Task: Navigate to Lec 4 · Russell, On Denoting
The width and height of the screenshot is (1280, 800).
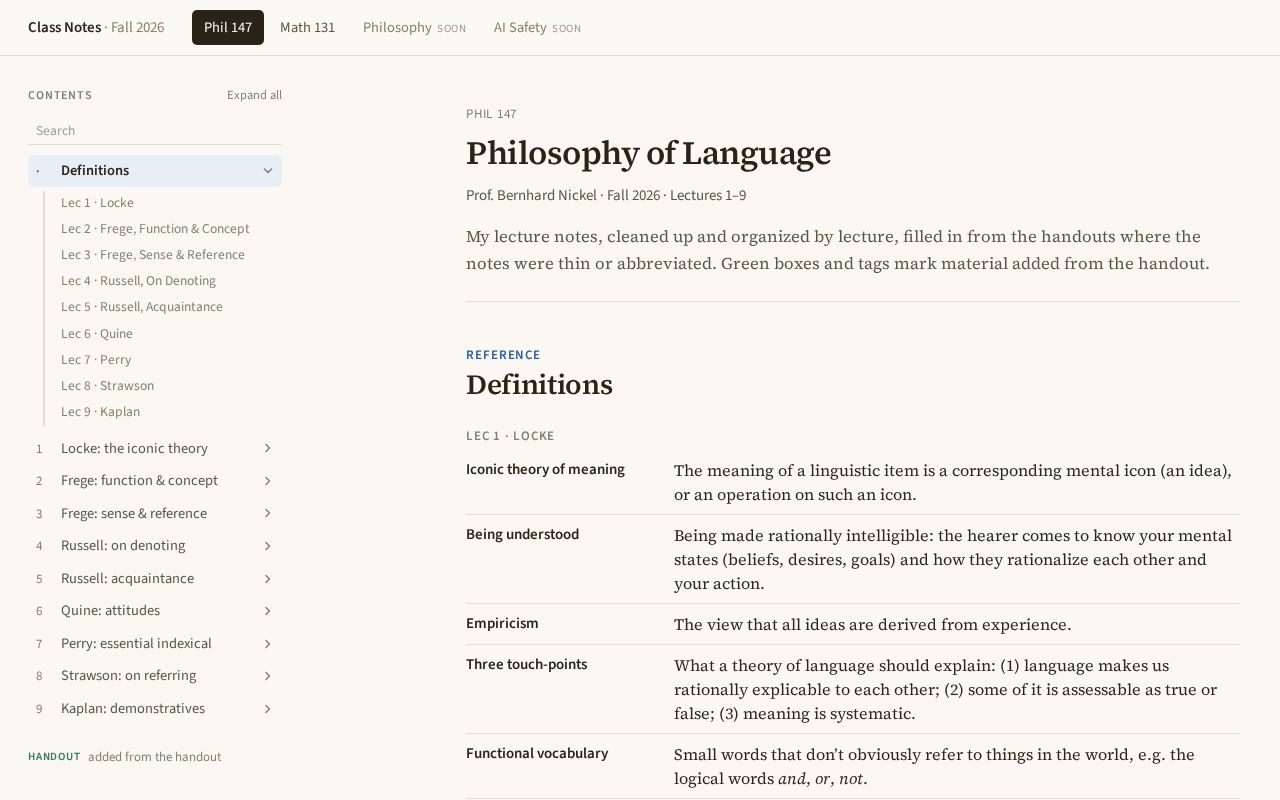Action: (x=138, y=281)
